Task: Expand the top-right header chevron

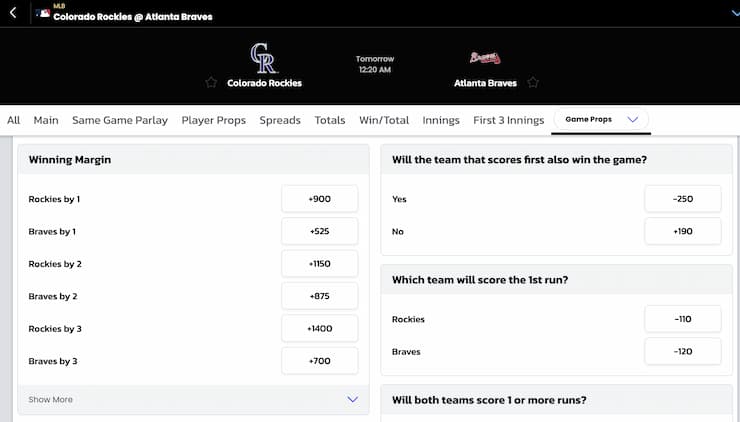Action: pos(734,13)
